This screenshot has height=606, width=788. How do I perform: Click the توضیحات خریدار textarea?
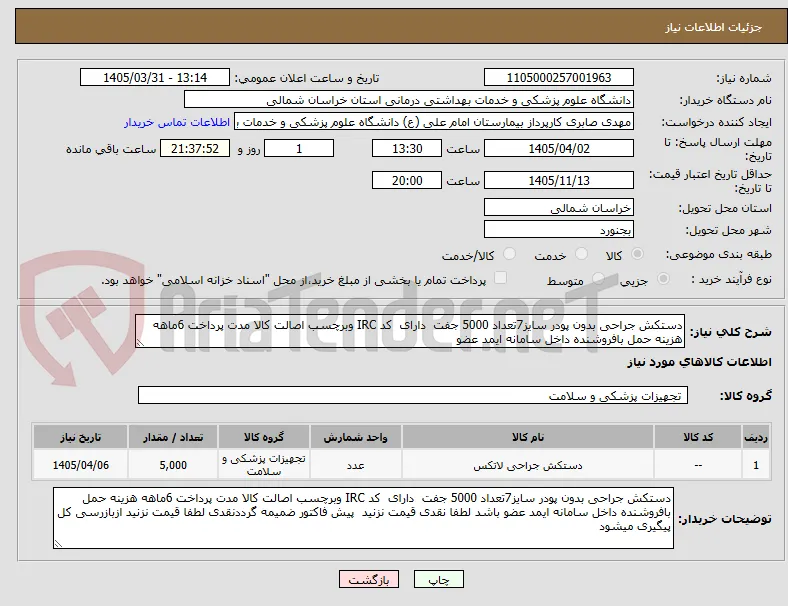(363, 518)
